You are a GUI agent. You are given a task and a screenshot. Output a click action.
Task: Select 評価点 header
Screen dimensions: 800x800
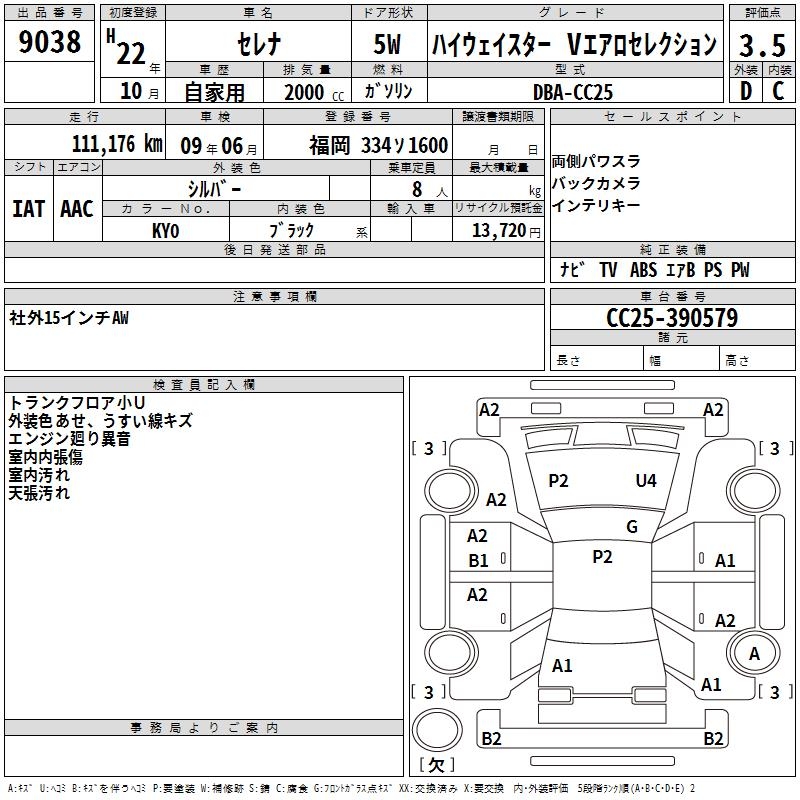[x=762, y=13]
